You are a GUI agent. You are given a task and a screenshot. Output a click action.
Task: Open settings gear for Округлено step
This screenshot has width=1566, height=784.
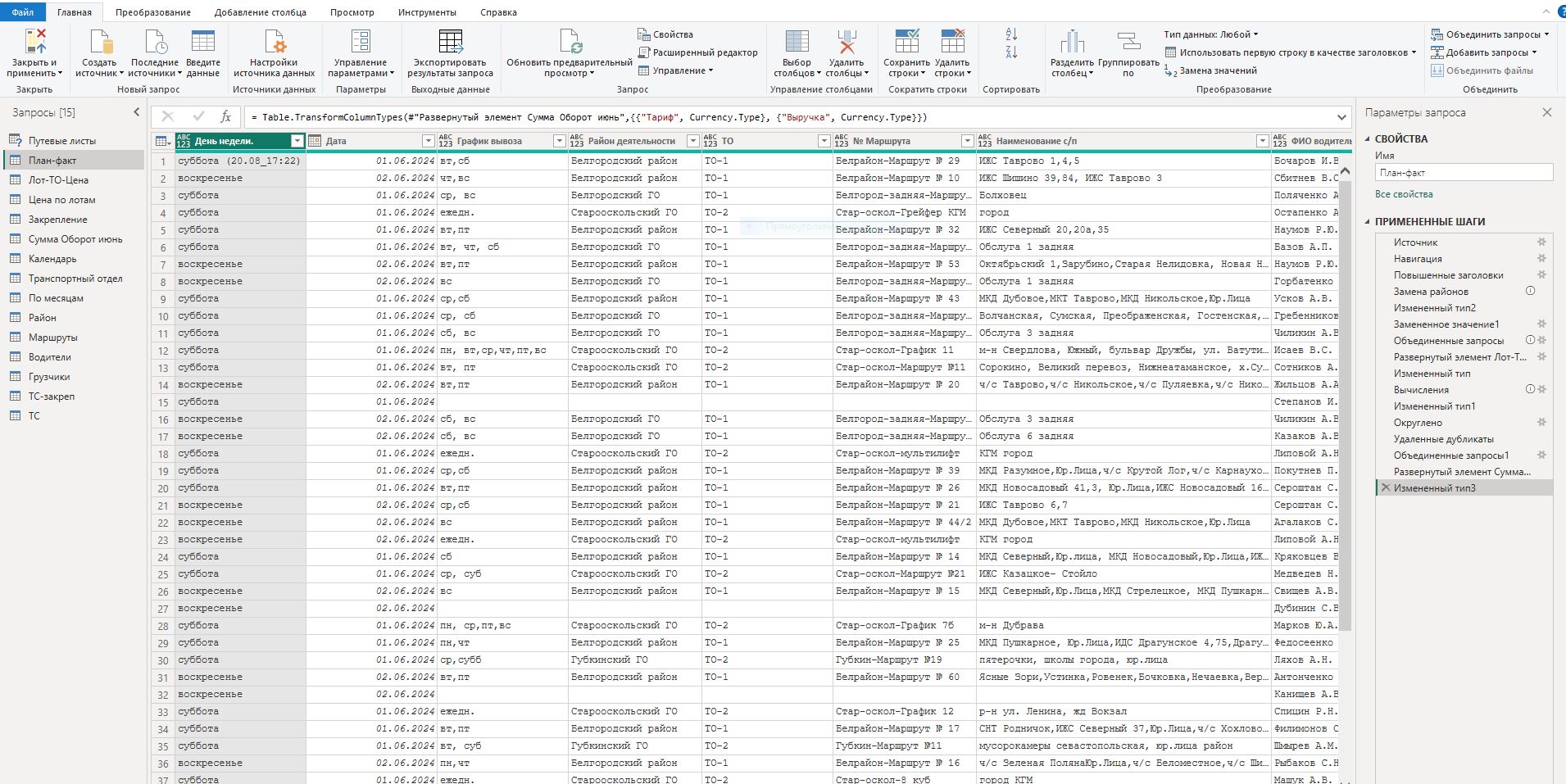(x=1541, y=422)
